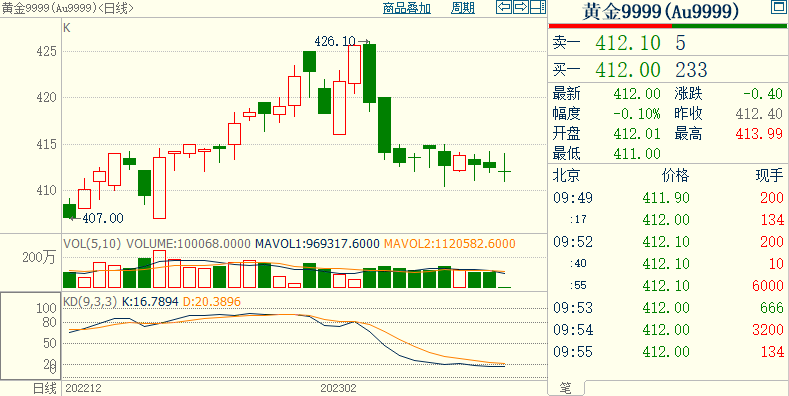Click the left arrow navigation icon
The height and width of the screenshot is (396, 789).
504,7
